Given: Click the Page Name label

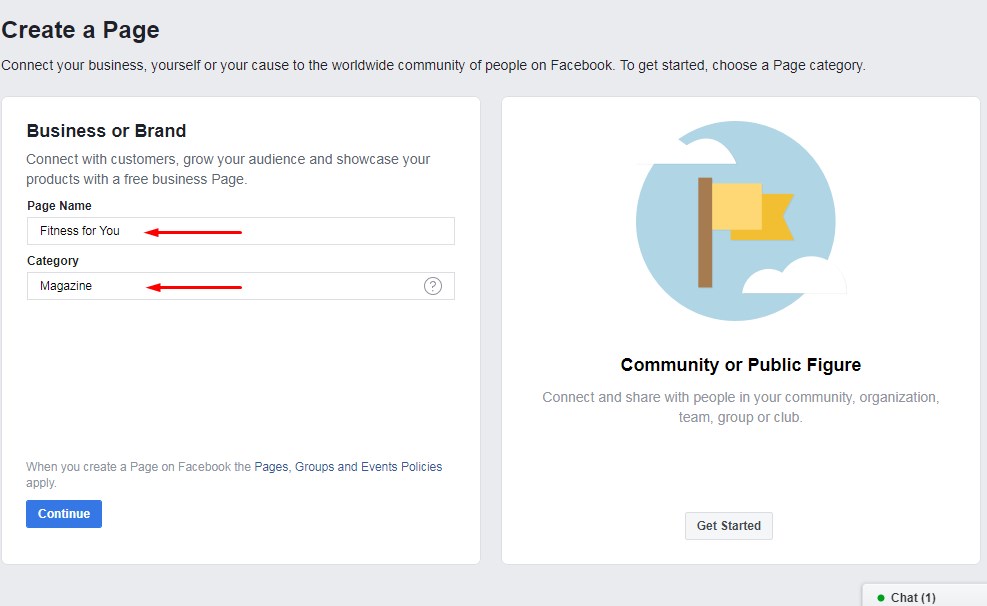Looking at the screenshot, I should 59,206.
